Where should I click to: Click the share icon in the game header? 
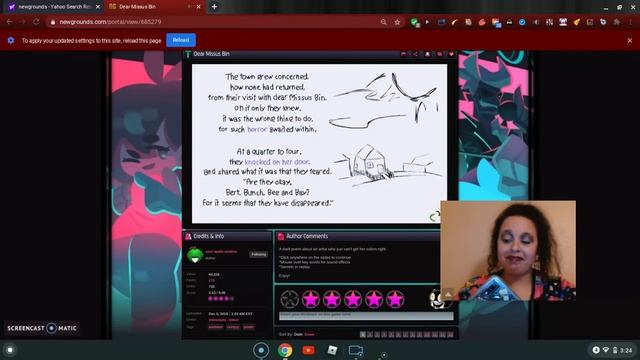[415, 54]
